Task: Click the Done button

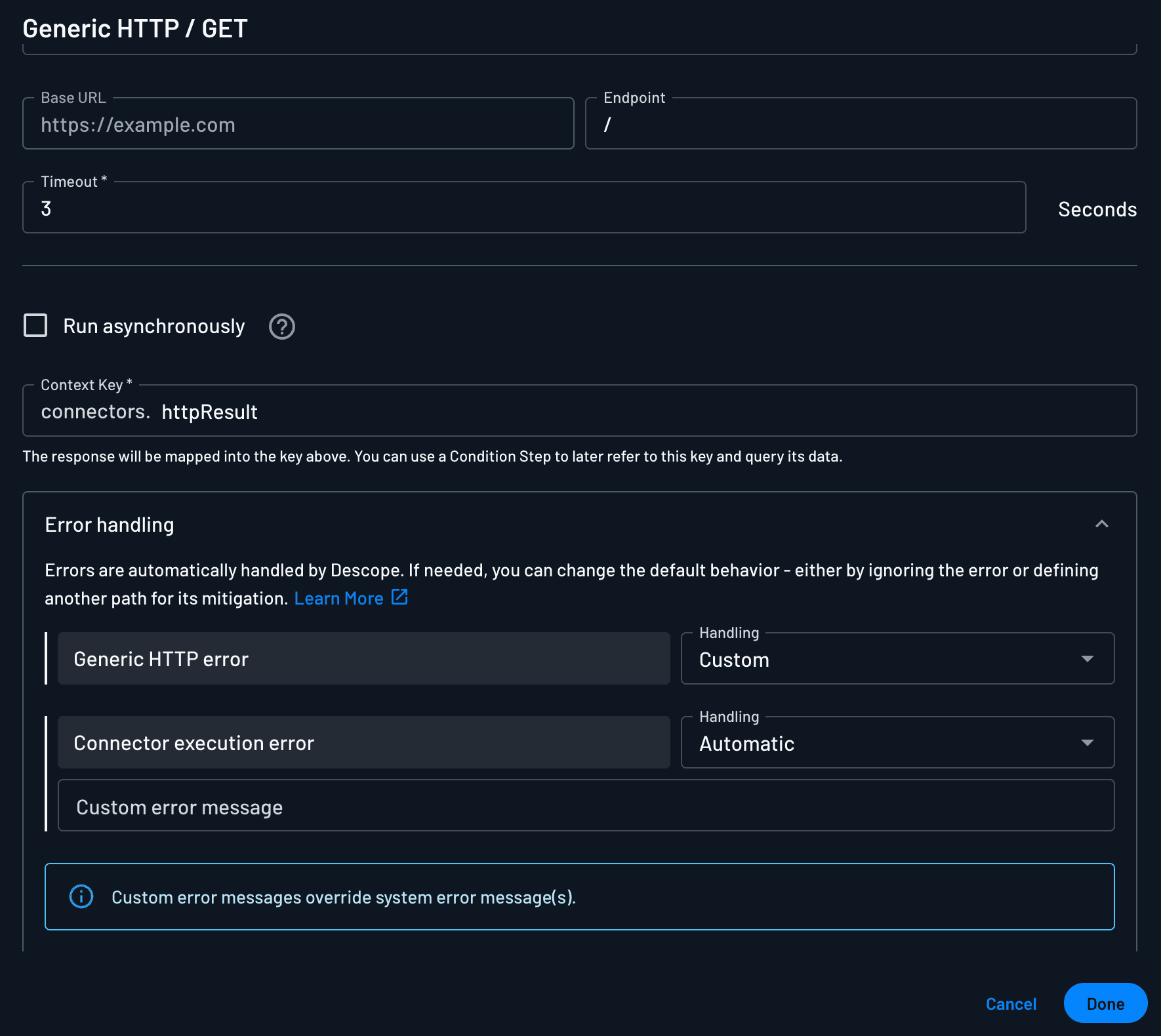Action: pos(1105,1003)
